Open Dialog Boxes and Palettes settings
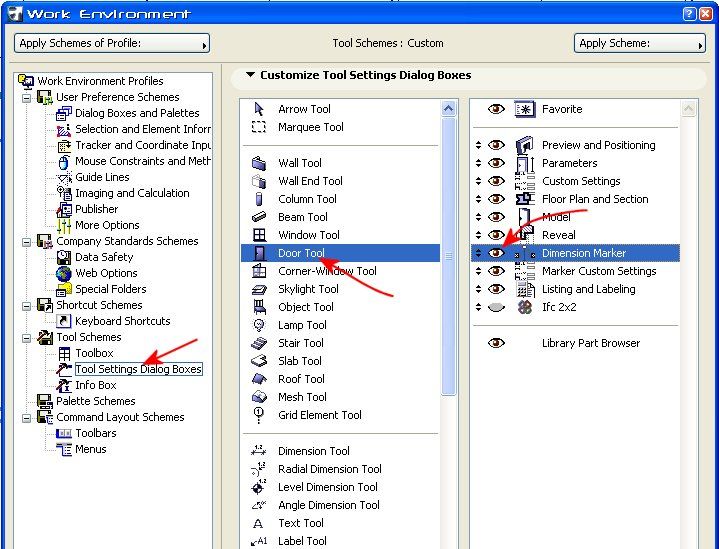This screenshot has height=549, width=719. click(137, 113)
